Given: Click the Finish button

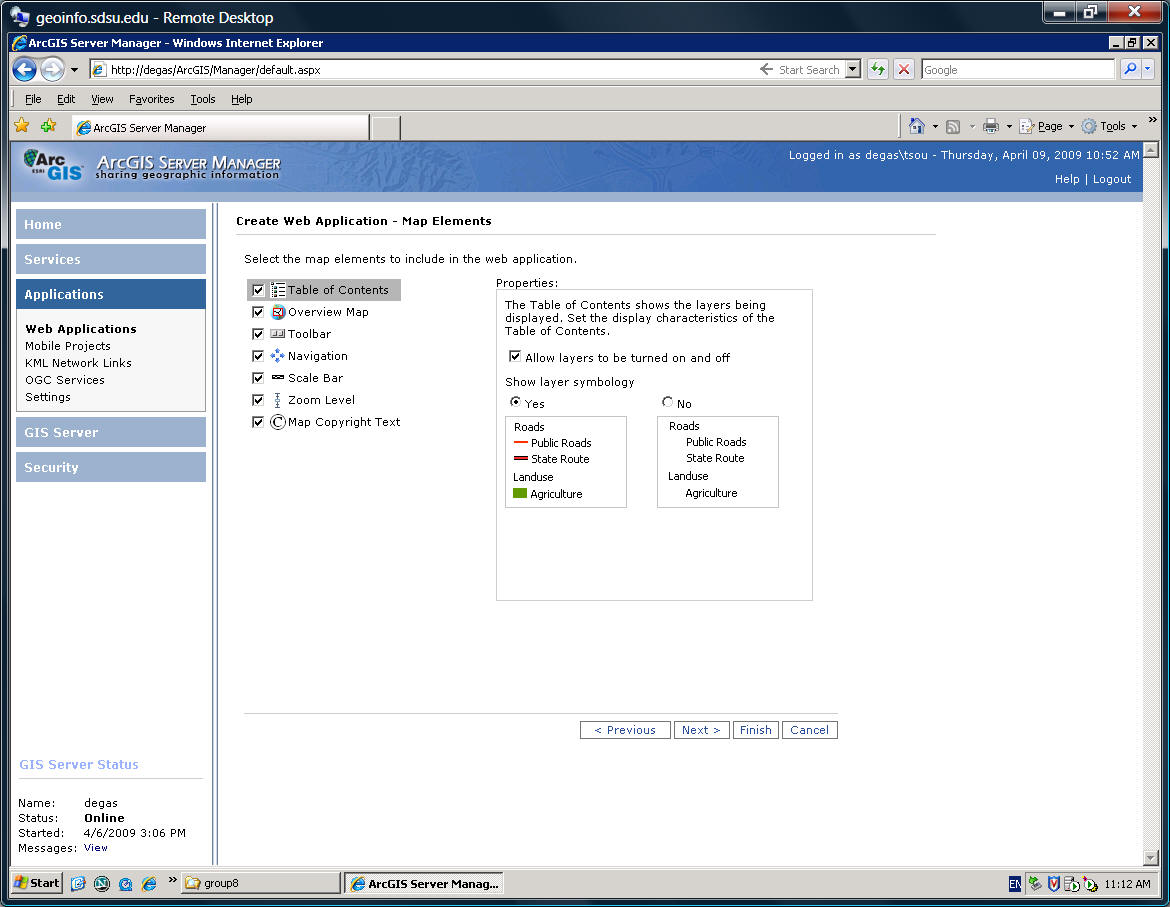Looking at the screenshot, I should [756, 730].
